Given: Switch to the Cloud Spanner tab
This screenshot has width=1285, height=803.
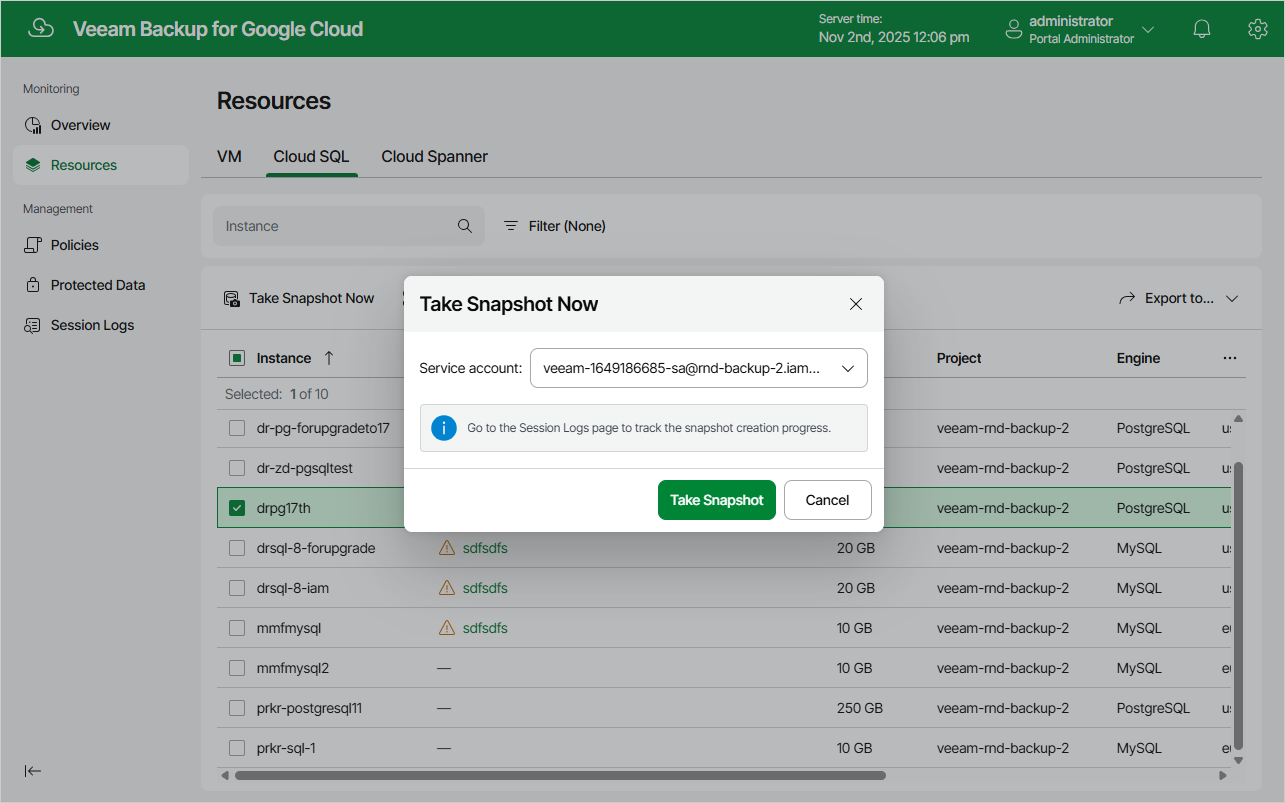Looking at the screenshot, I should click(434, 157).
